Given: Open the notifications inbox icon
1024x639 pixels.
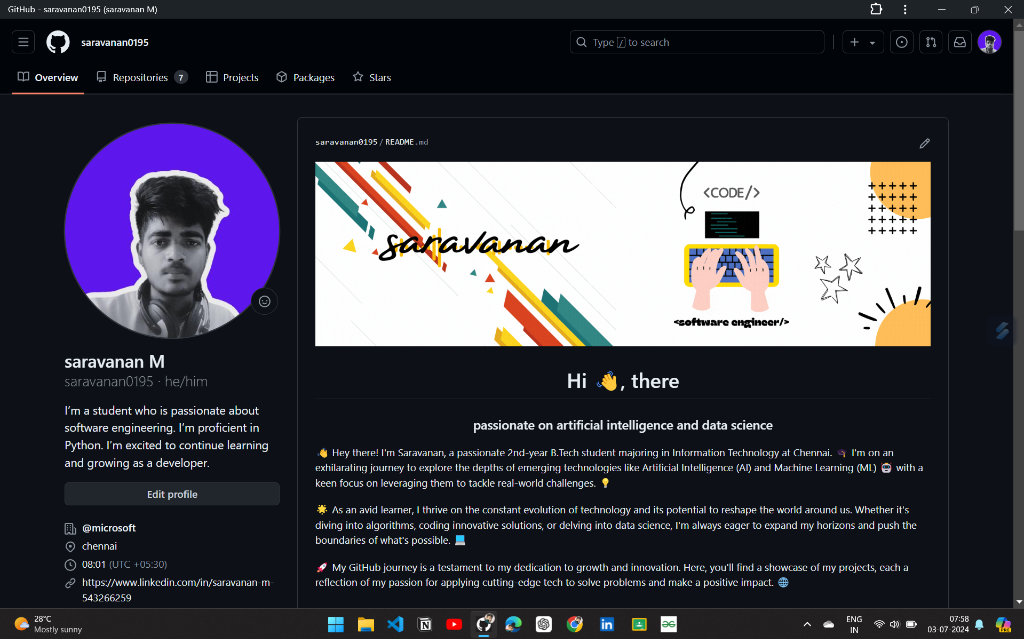Looking at the screenshot, I should (959, 42).
